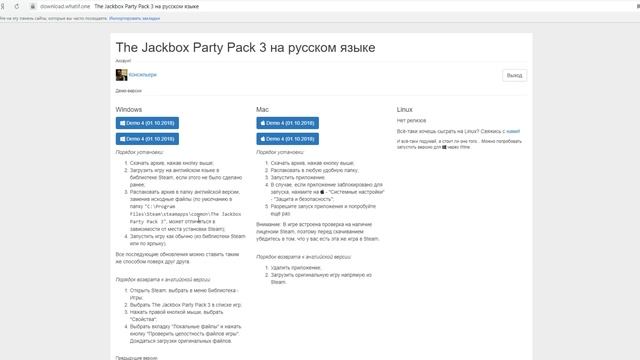The image size is (640, 360).
Task: Click the small Windows logo in Linux note
Action: [x=444, y=147]
